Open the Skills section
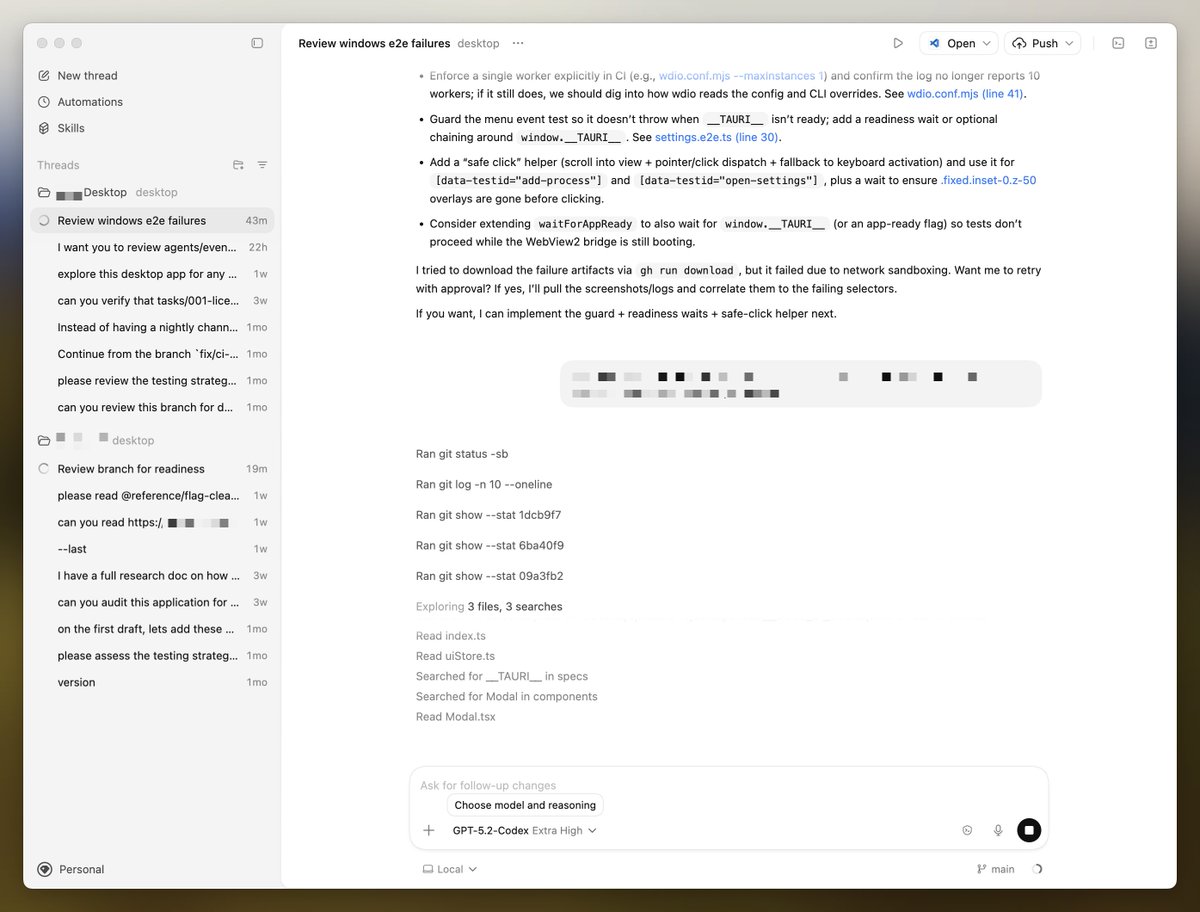Viewport: 1200px width, 912px height. 61,128
